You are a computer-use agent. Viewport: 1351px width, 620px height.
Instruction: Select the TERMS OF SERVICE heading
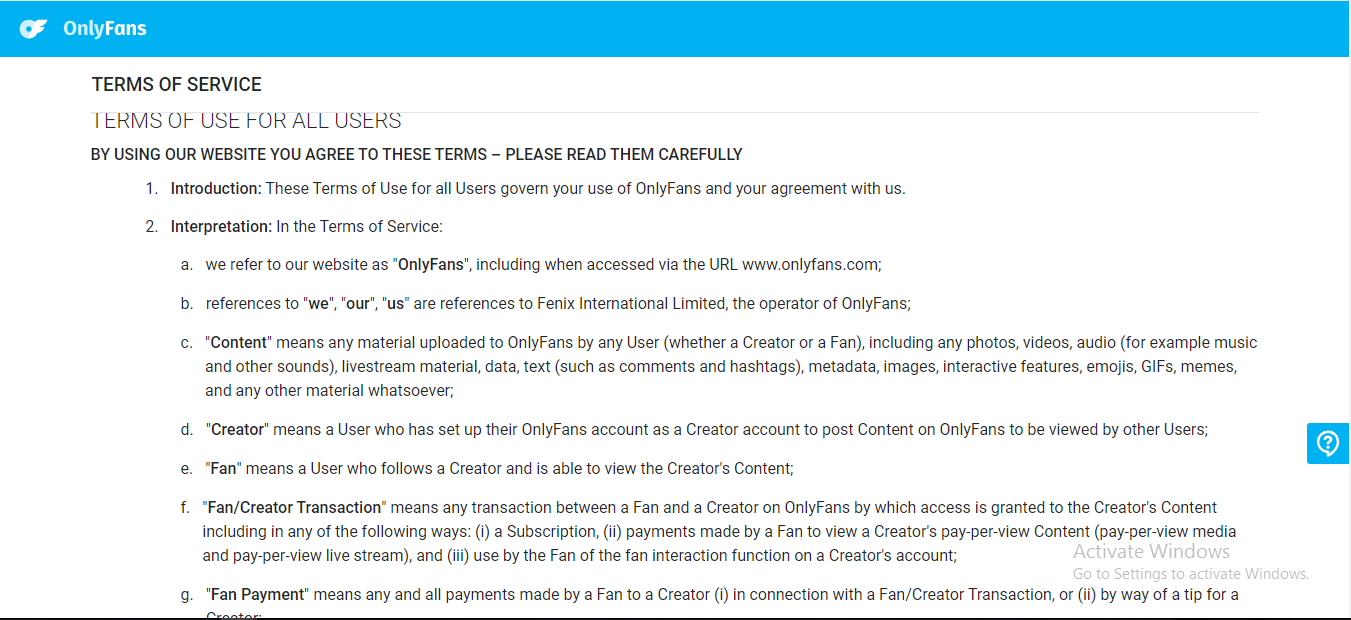tap(176, 84)
